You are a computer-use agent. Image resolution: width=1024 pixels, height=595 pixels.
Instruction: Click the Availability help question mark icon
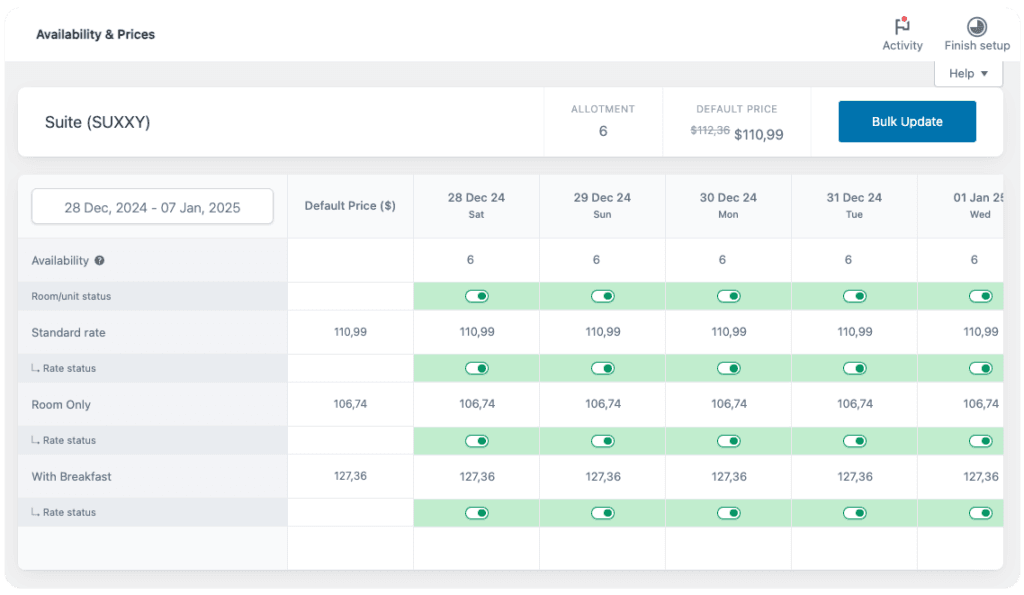[x=99, y=261]
